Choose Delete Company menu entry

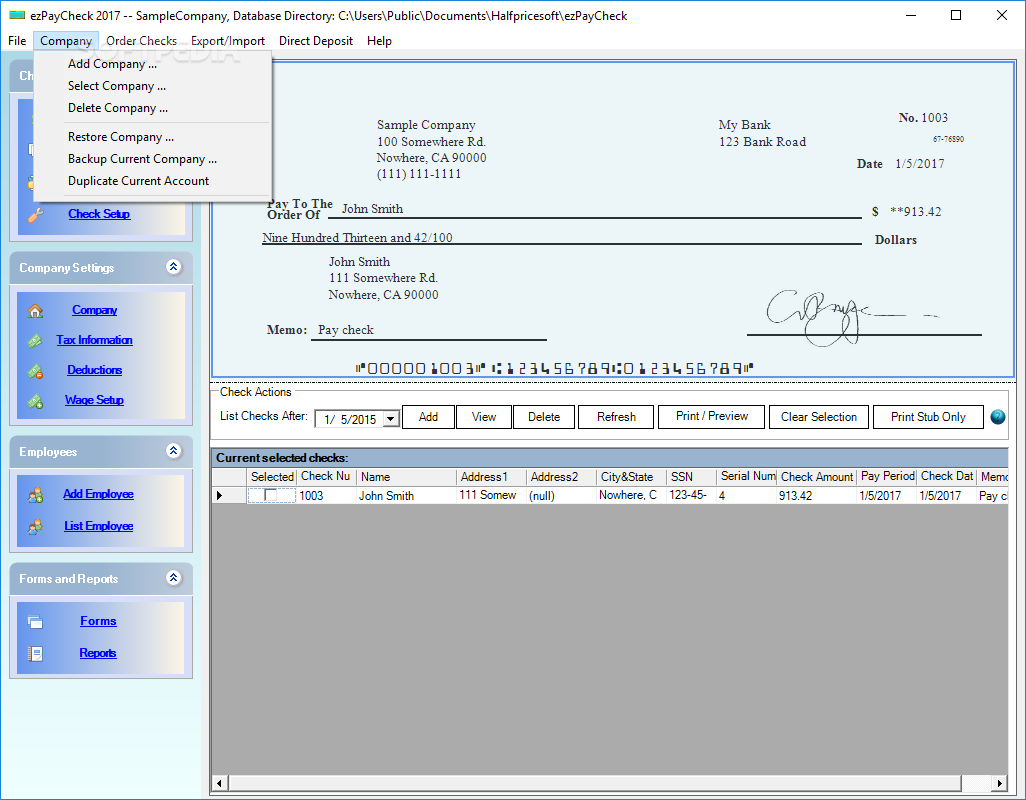tap(152, 108)
